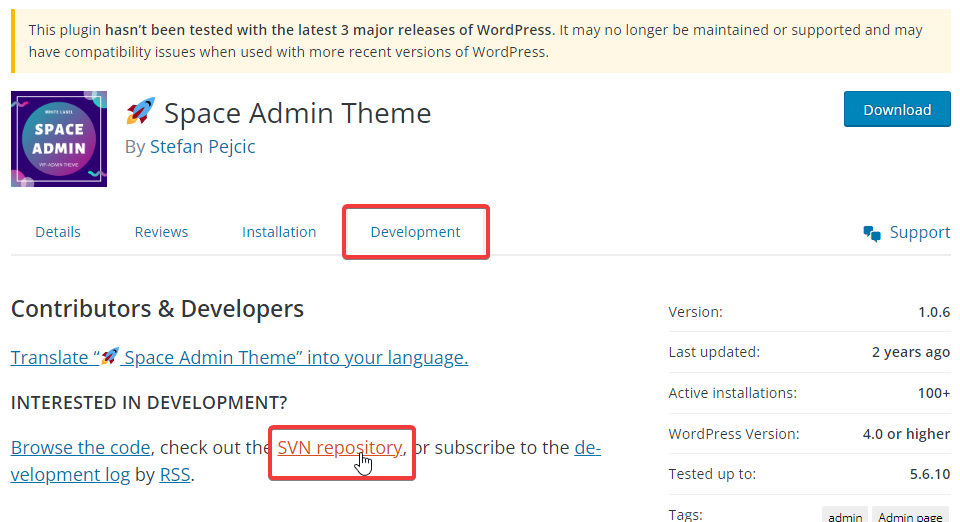Click the '2 years ago' last updated value
The width and height of the screenshot is (960, 522).
click(x=911, y=352)
